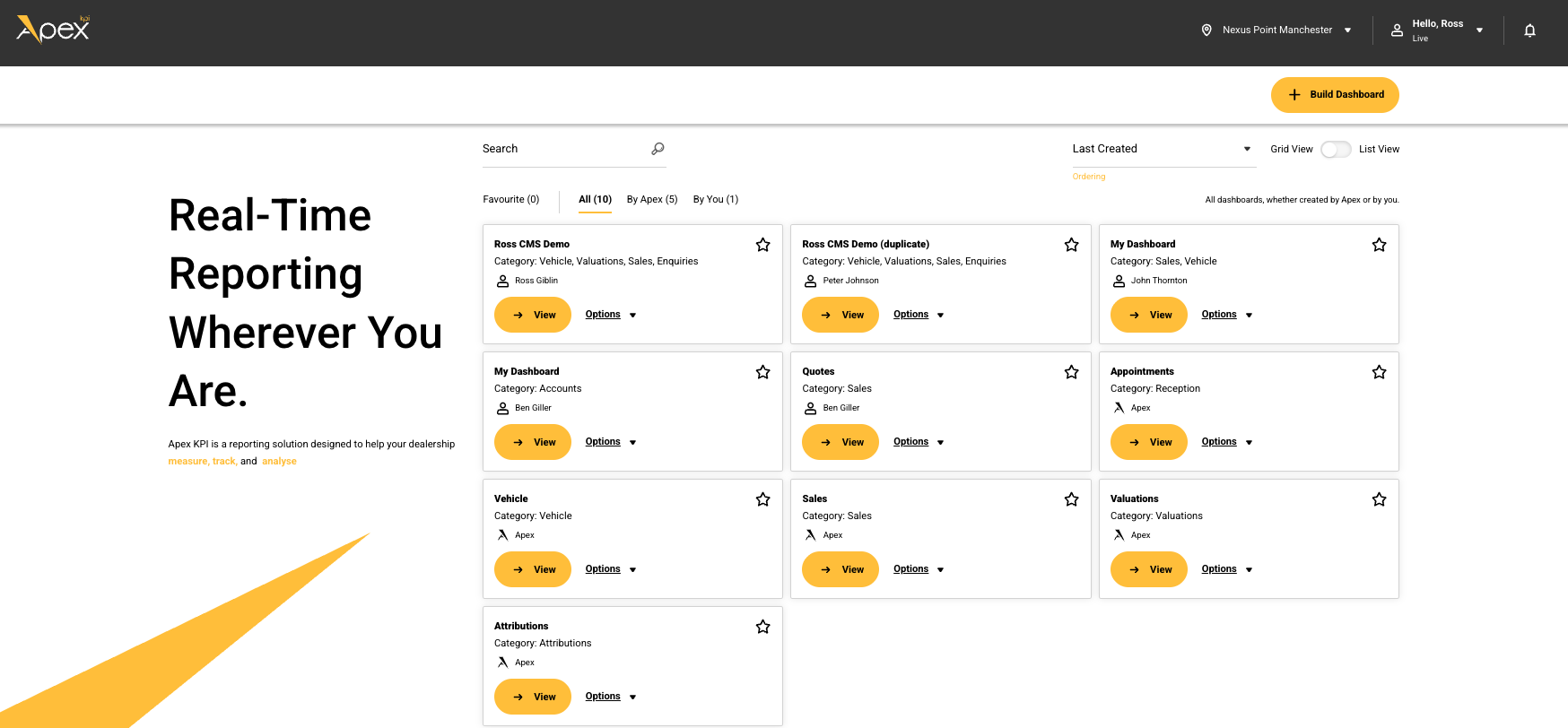Expand Options on Ross CMS Demo card

(611, 315)
